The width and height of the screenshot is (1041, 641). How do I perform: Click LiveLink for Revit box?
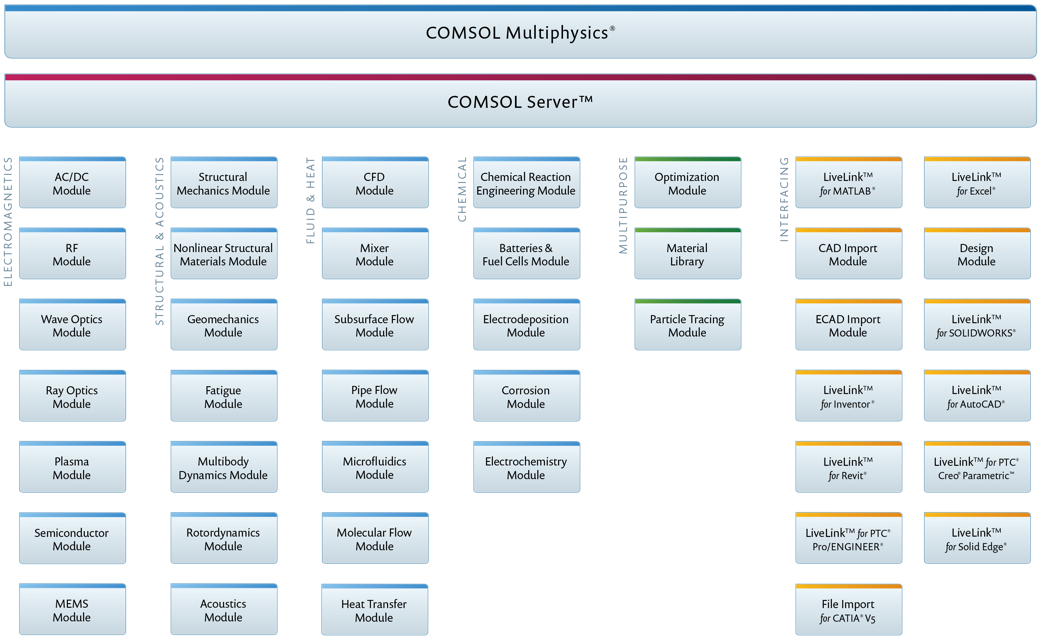(x=848, y=467)
